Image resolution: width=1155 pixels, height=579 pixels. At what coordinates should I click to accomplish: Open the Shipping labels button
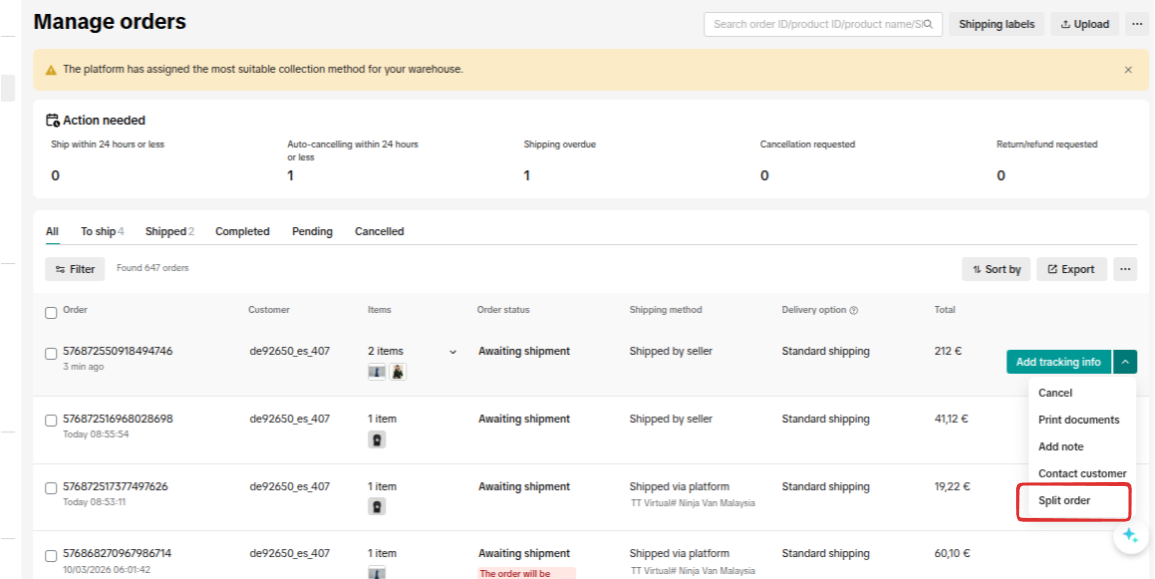pyautogui.click(x=996, y=24)
